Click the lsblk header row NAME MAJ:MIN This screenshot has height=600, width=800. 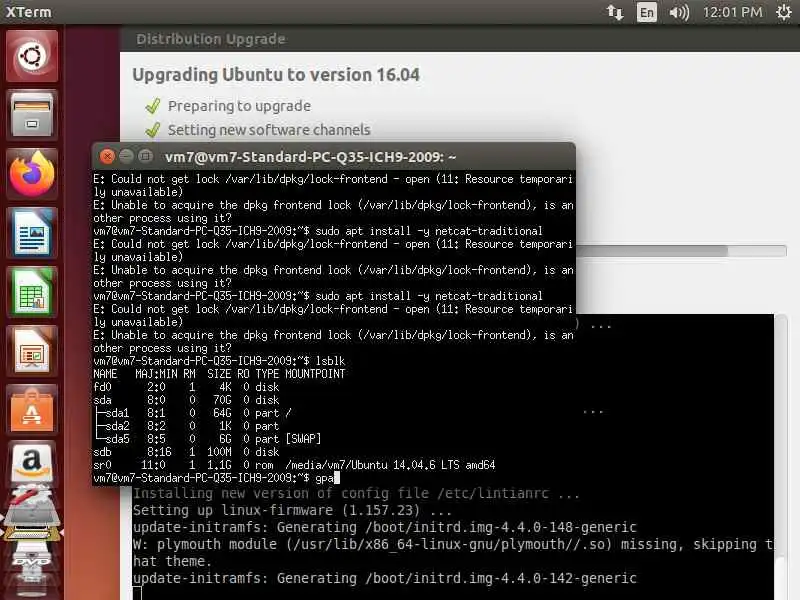click(x=219, y=374)
